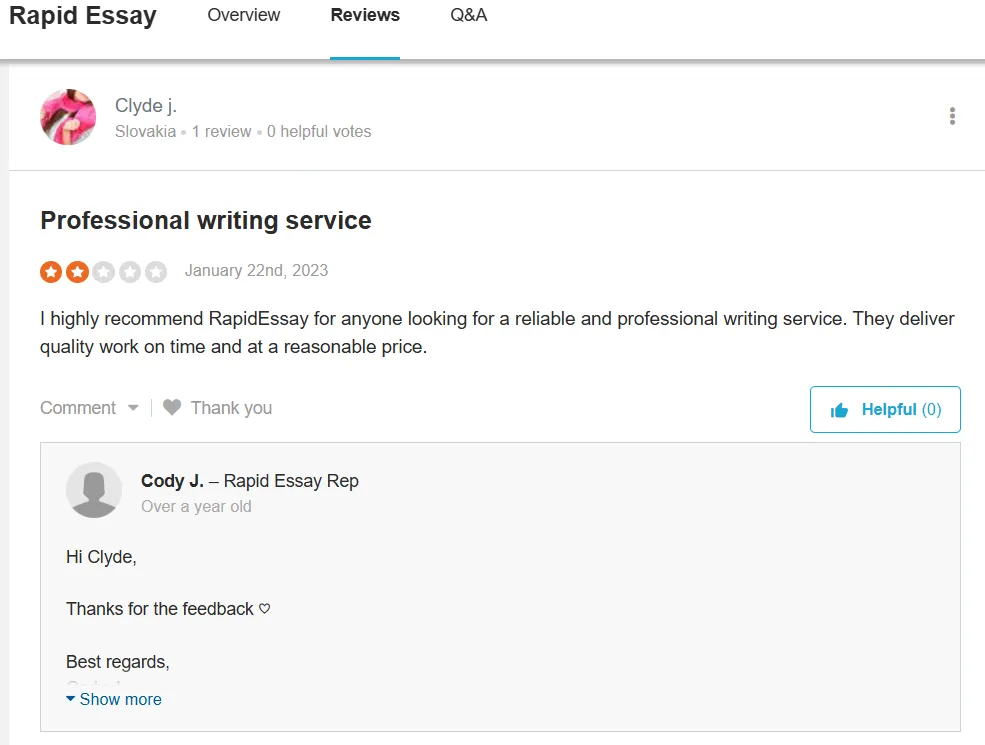985x745 pixels.
Task: Select the fifth grey rating star
Action: pyautogui.click(x=156, y=272)
